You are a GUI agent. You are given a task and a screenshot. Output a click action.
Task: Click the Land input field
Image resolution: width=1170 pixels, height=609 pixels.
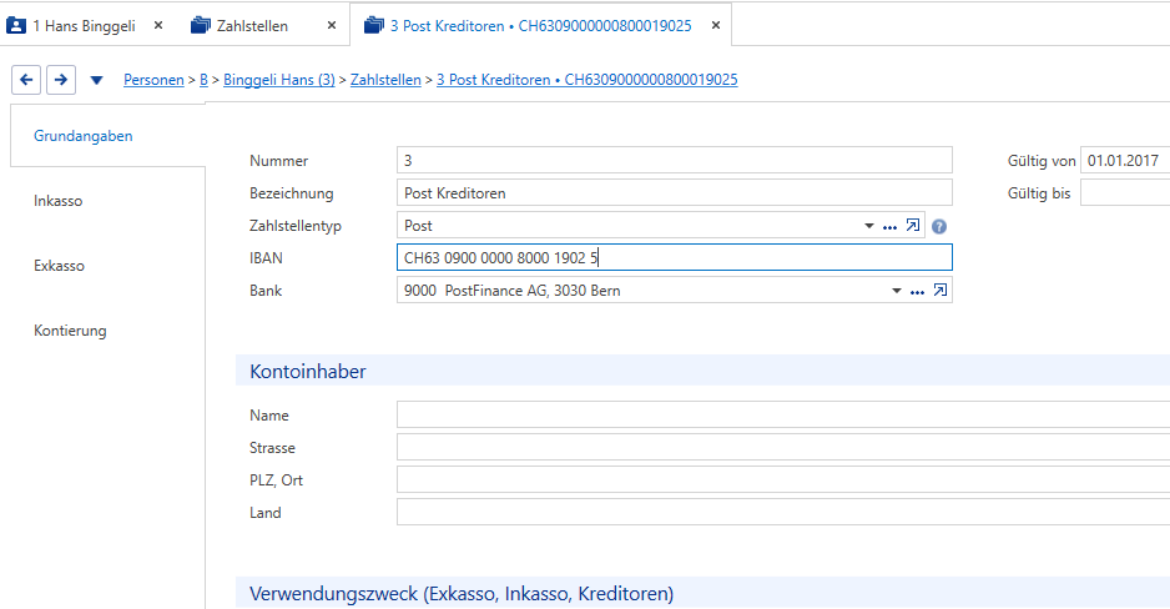click(x=783, y=513)
